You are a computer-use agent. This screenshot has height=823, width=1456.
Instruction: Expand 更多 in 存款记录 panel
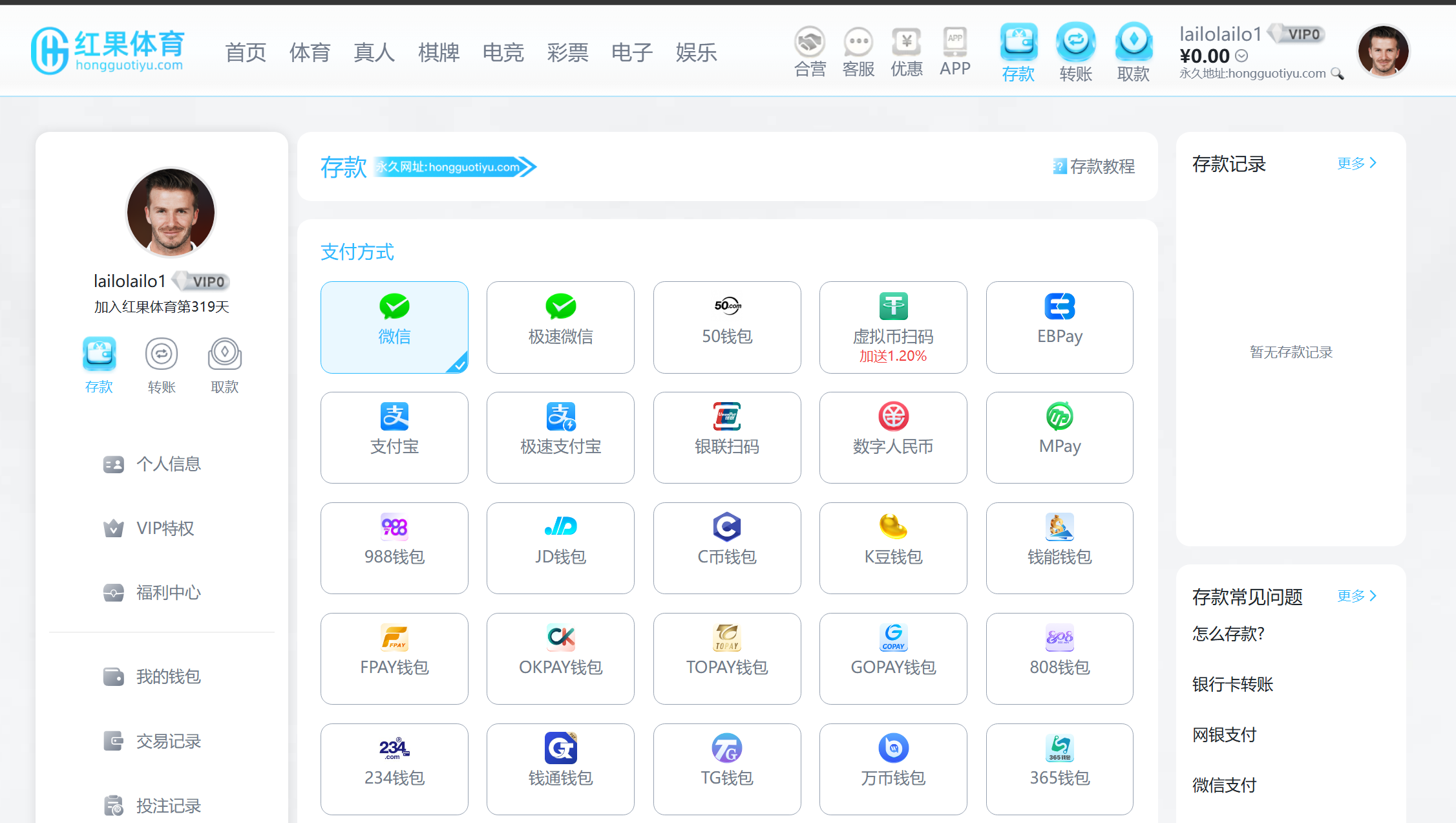pos(1357,164)
